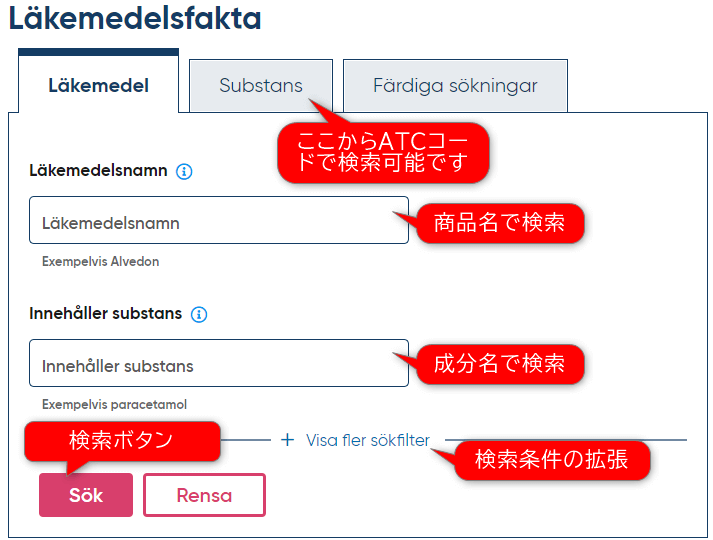The image size is (713, 540).
Task: Click the plus icon for more filters
Action: click(x=288, y=440)
